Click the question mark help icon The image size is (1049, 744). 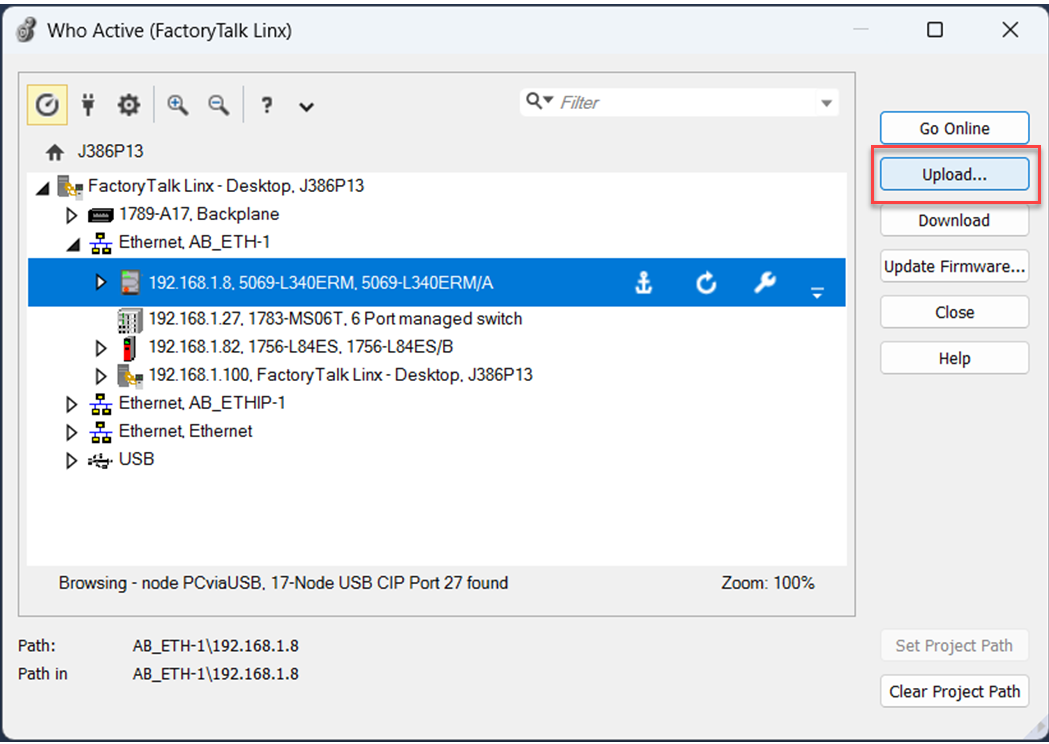(x=266, y=105)
